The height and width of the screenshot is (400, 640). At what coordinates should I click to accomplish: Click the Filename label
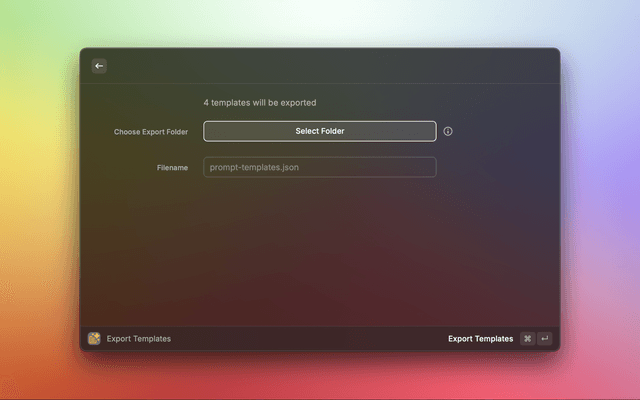[x=172, y=168]
